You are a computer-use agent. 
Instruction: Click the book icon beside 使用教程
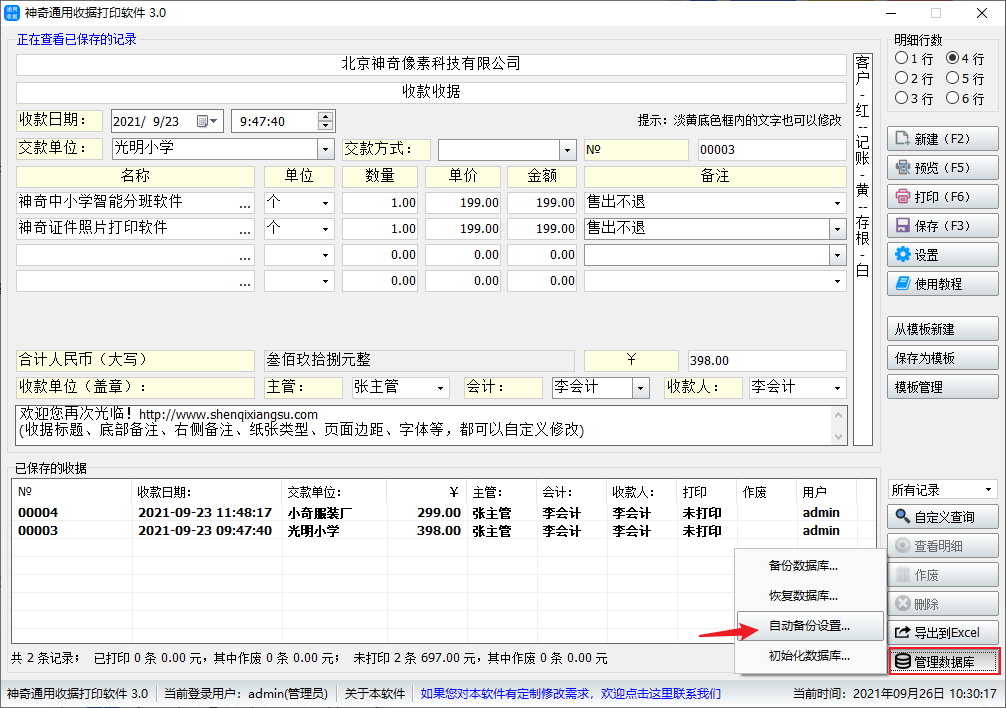[903, 283]
